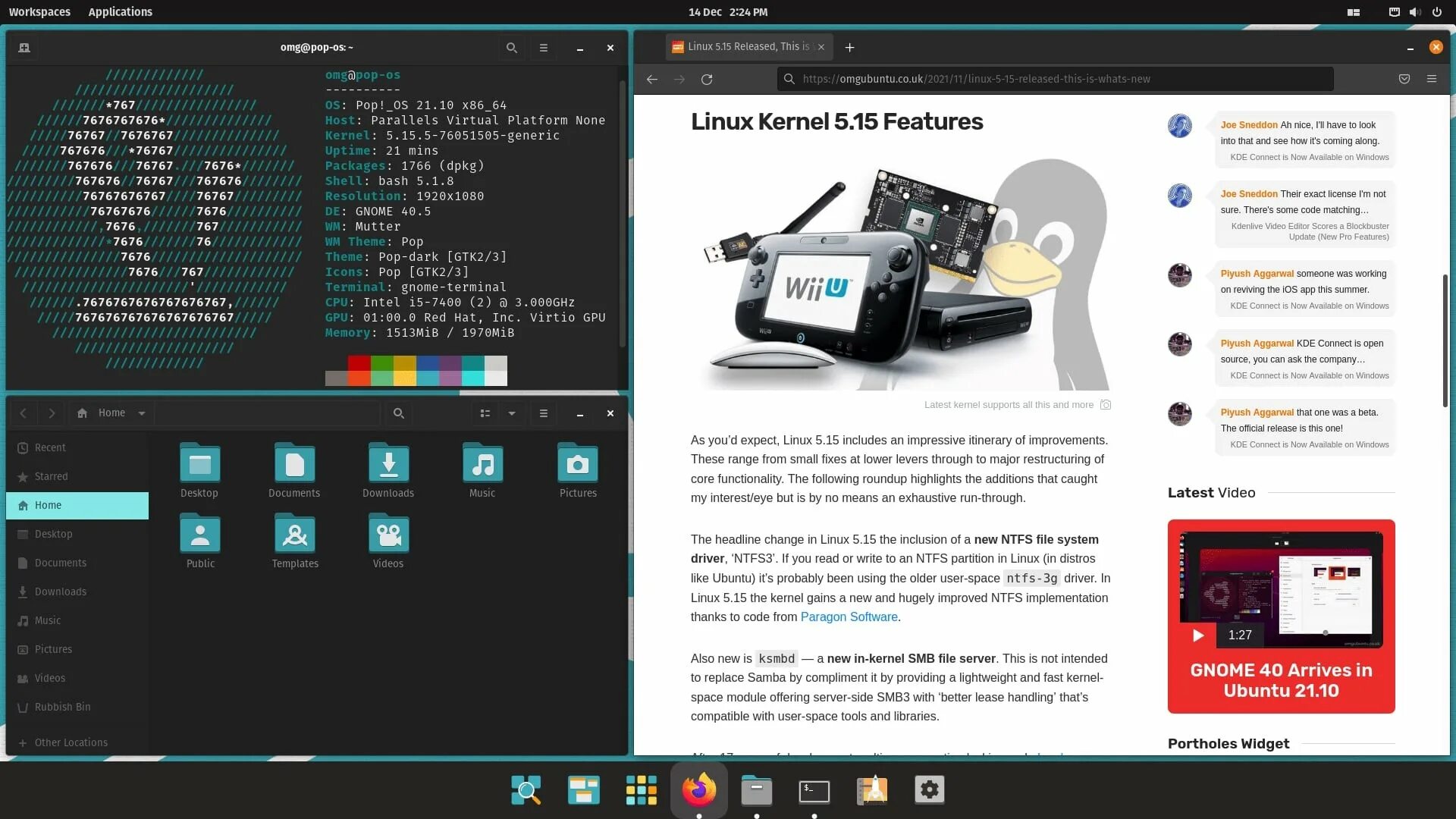Click the terminal search icon
Screen dimensions: 1456x819
(x=511, y=48)
